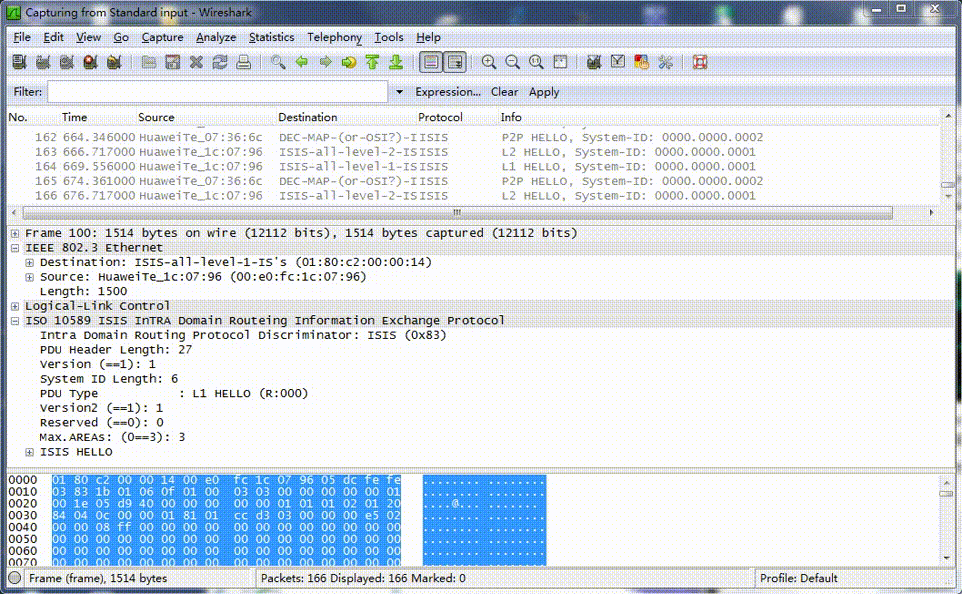
Task: Open the coloring rules editor
Action: pyautogui.click(x=642, y=62)
